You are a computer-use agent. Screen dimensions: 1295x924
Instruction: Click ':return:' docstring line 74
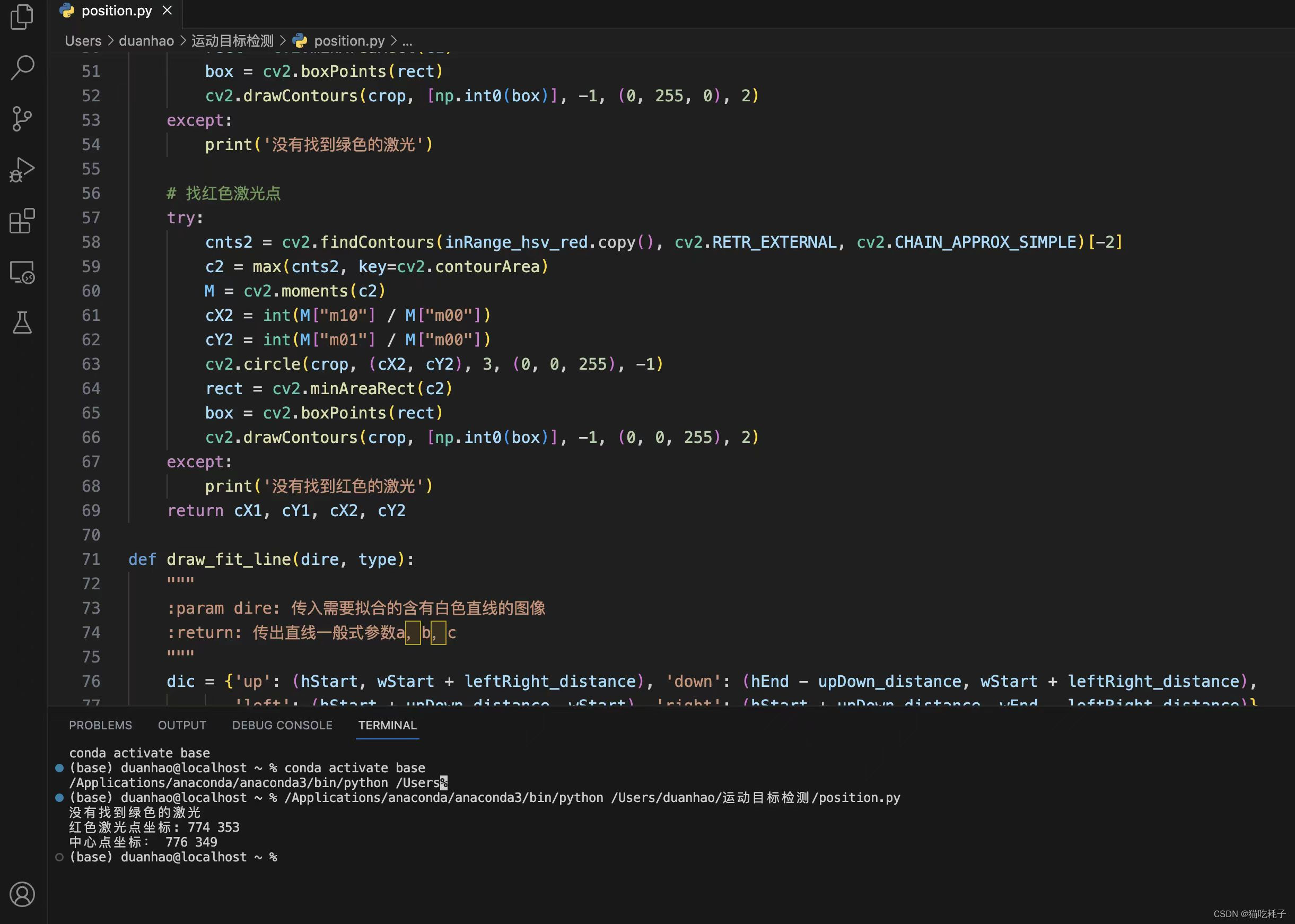tap(311, 633)
